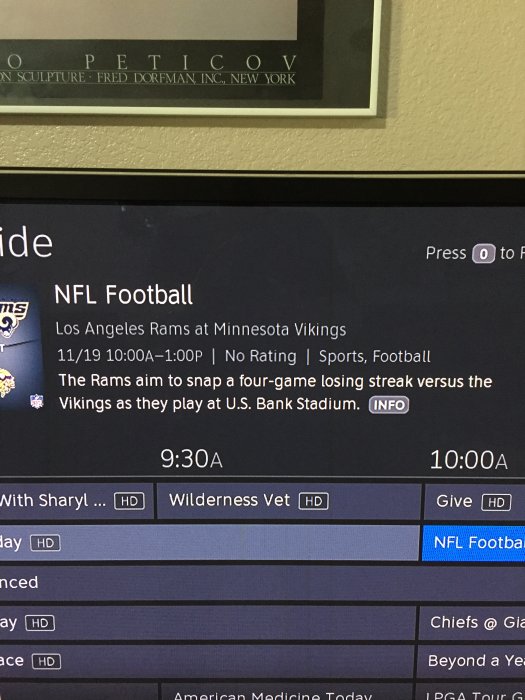Image resolution: width=525 pixels, height=700 pixels.
Task: Click HD badge beside With Sharyl listing
Action: tap(129, 501)
